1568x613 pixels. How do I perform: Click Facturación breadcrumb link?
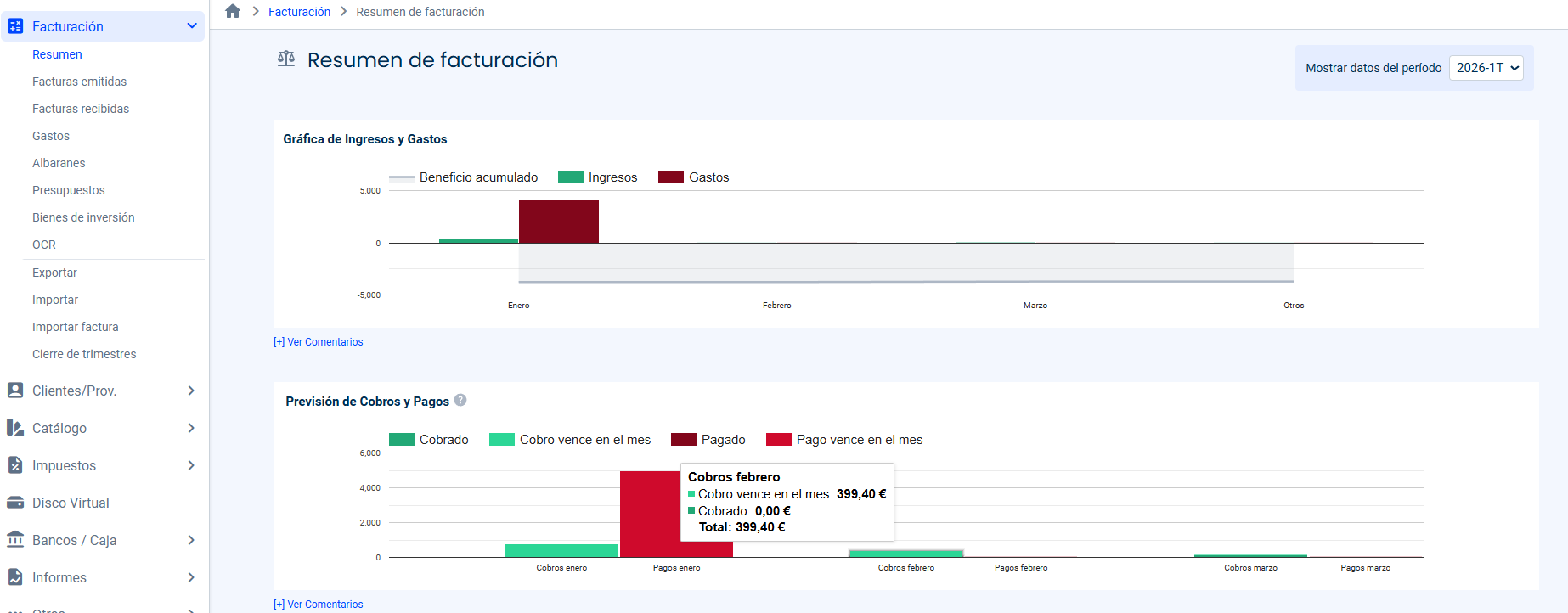(x=299, y=12)
